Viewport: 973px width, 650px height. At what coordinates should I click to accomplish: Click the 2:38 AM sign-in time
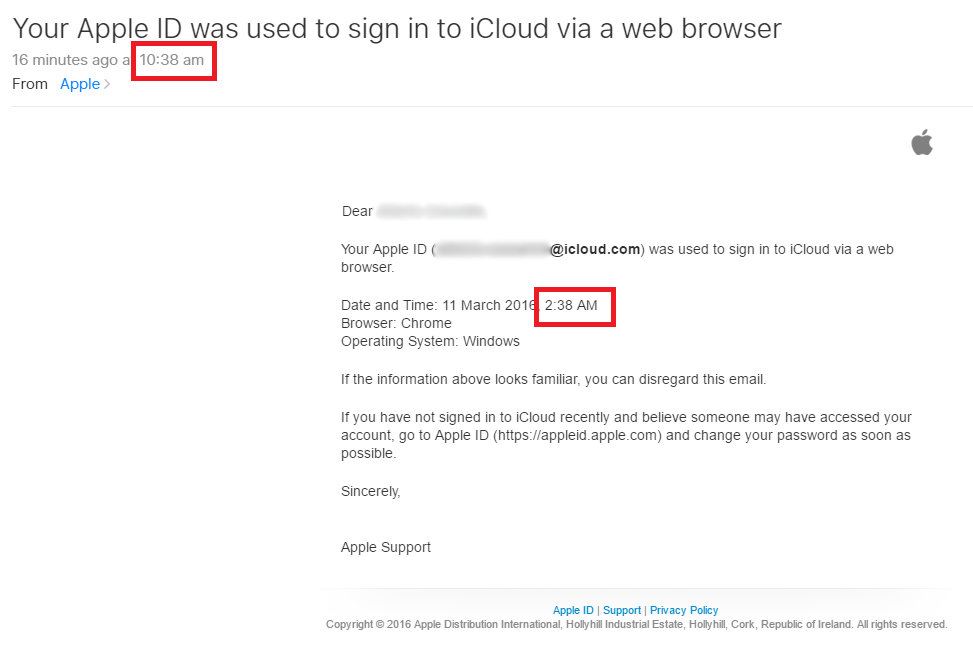click(571, 305)
